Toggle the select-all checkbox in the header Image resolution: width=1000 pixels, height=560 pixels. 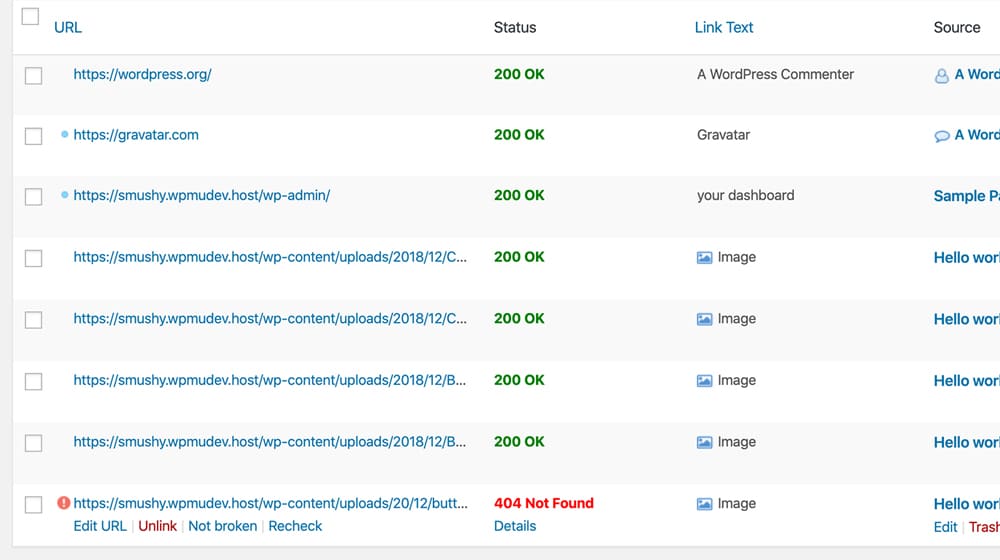click(30, 16)
